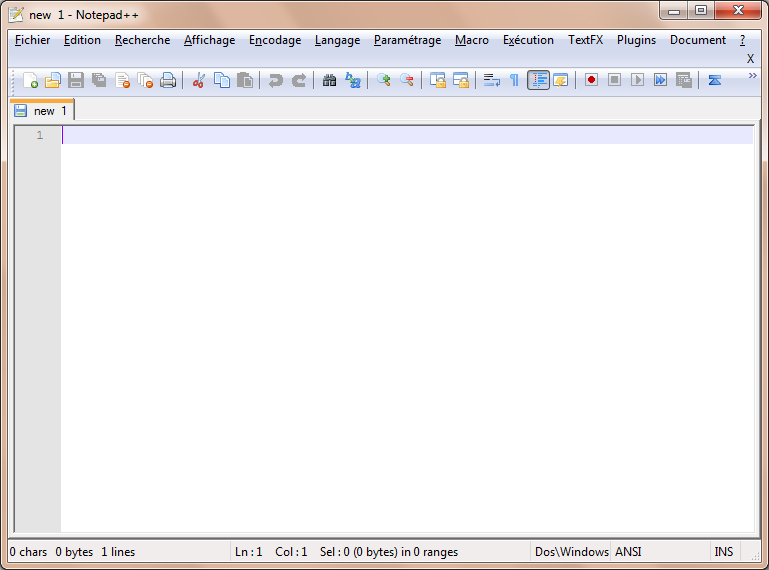Viewport: 769px width, 570px height.
Task: Click the Zoom Out magnifier icon
Action: pos(407,80)
